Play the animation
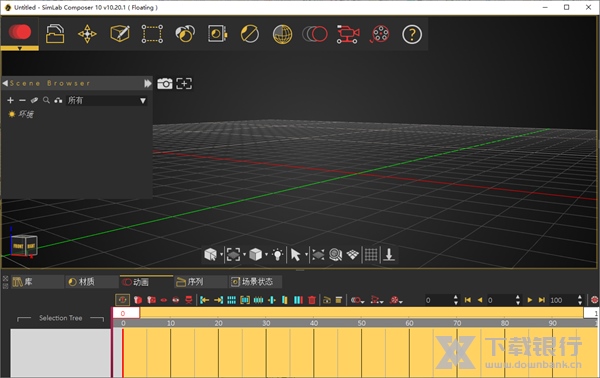This screenshot has width=600, height=378. click(530, 300)
